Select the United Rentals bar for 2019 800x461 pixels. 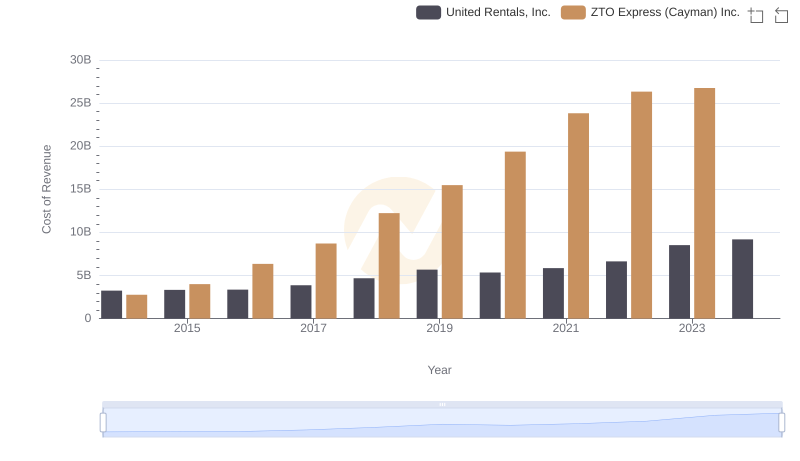(x=427, y=294)
